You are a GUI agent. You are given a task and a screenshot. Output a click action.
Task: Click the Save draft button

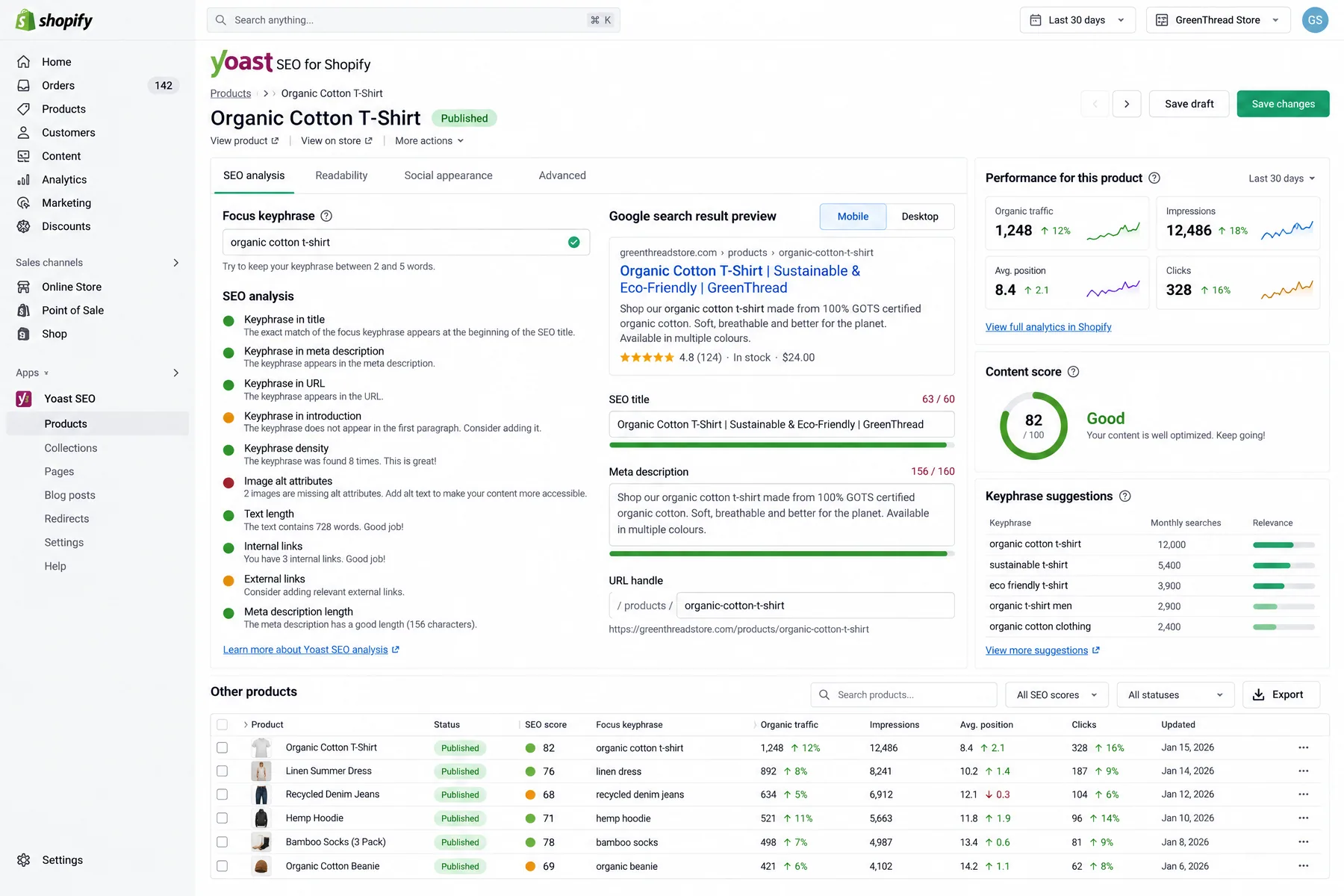point(1189,104)
